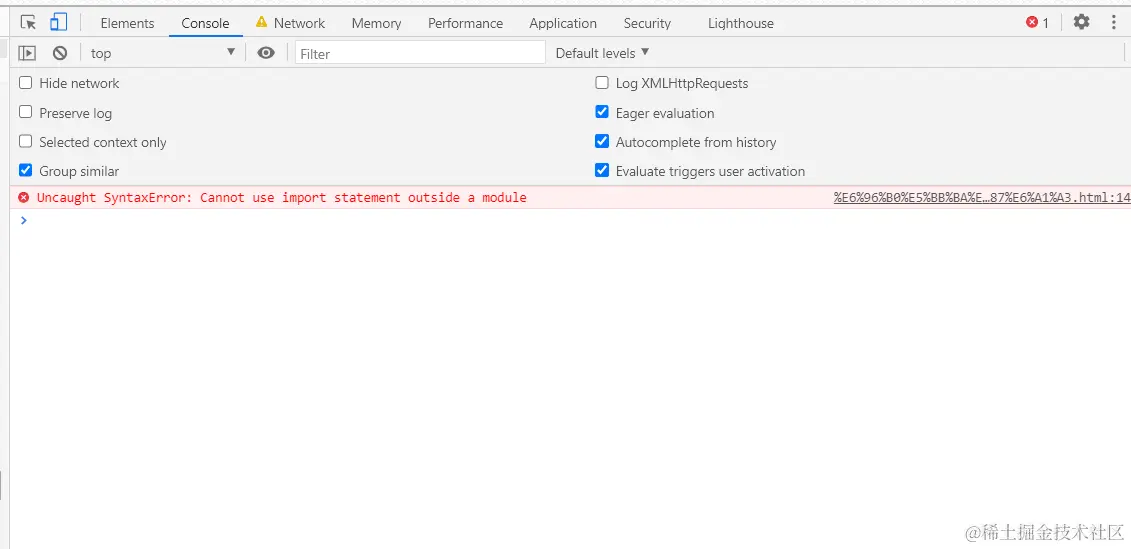
Task: Go to the Application tab
Action: coord(563,23)
